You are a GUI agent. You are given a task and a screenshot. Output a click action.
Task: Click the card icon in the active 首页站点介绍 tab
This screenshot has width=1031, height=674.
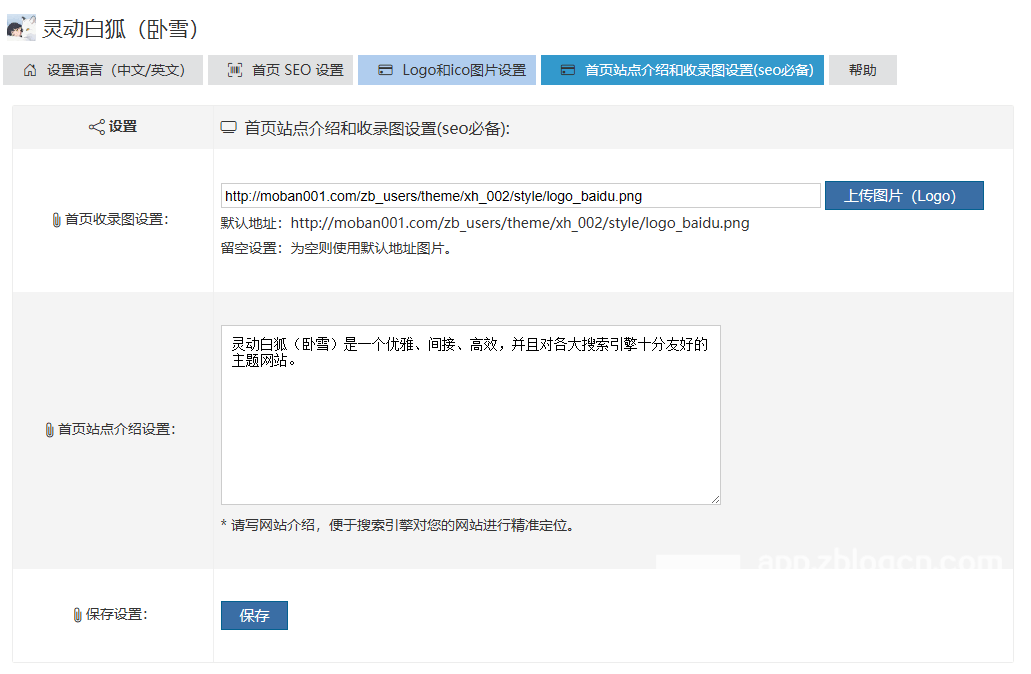568,71
